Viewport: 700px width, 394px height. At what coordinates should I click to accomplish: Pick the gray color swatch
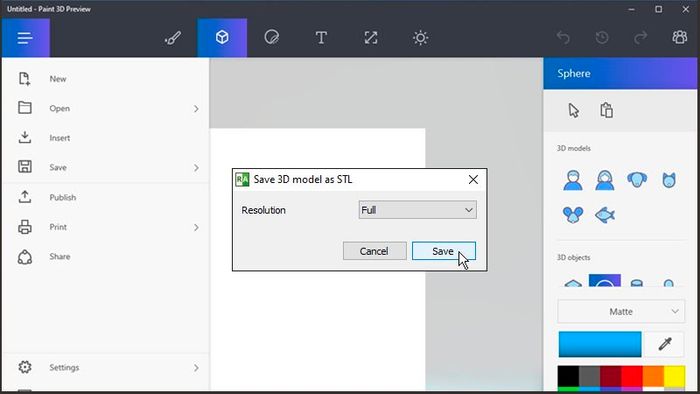589,376
